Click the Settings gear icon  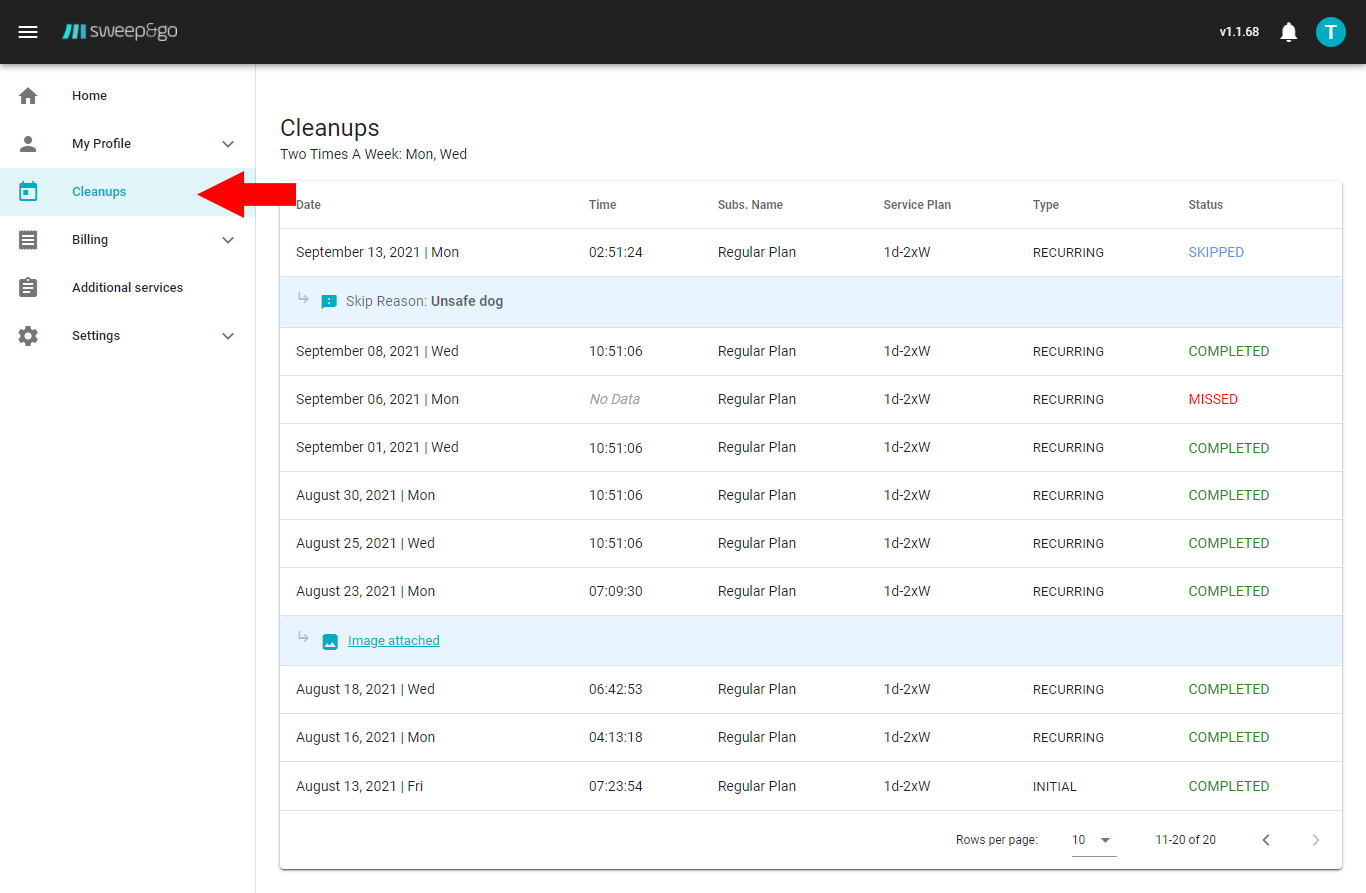pos(28,336)
